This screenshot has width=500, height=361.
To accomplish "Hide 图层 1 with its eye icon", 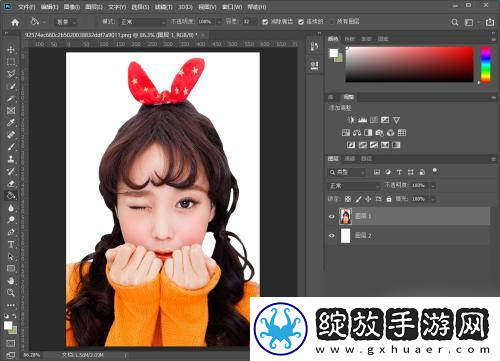I will pos(332,216).
